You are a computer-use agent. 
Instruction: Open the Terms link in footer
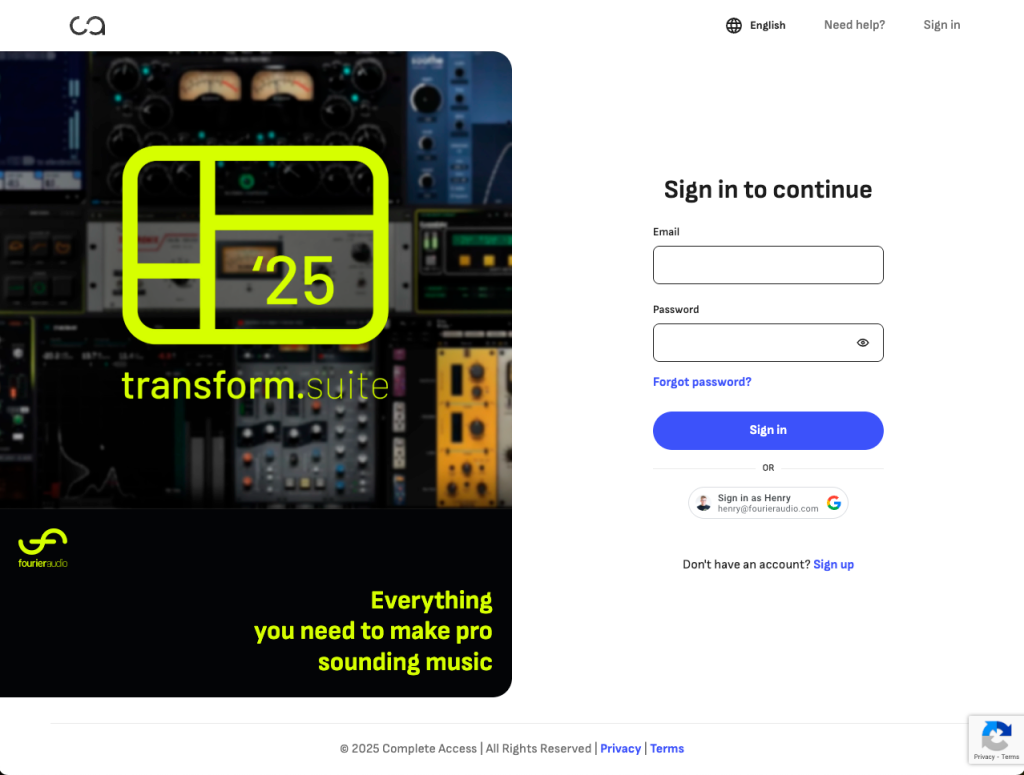tap(667, 749)
